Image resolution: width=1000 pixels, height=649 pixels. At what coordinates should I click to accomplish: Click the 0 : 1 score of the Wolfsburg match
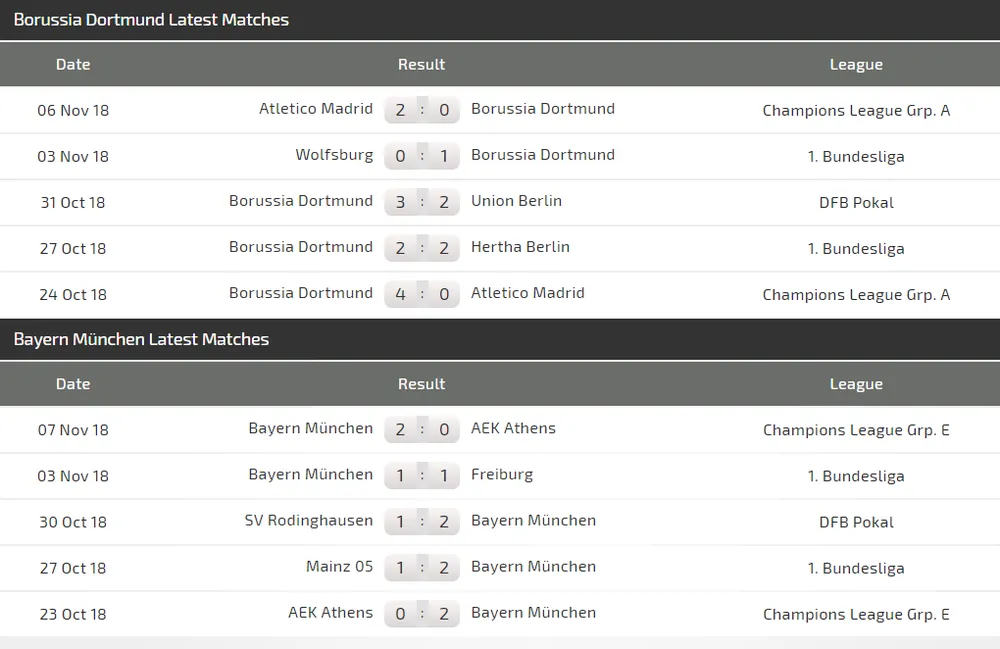(422, 156)
